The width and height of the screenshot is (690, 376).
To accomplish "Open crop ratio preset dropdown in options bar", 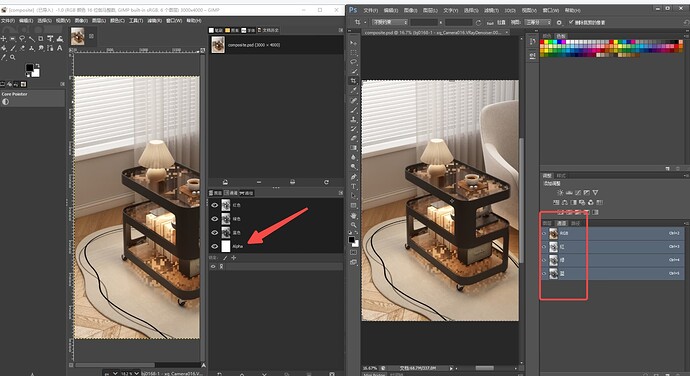I will (x=389, y=22).
